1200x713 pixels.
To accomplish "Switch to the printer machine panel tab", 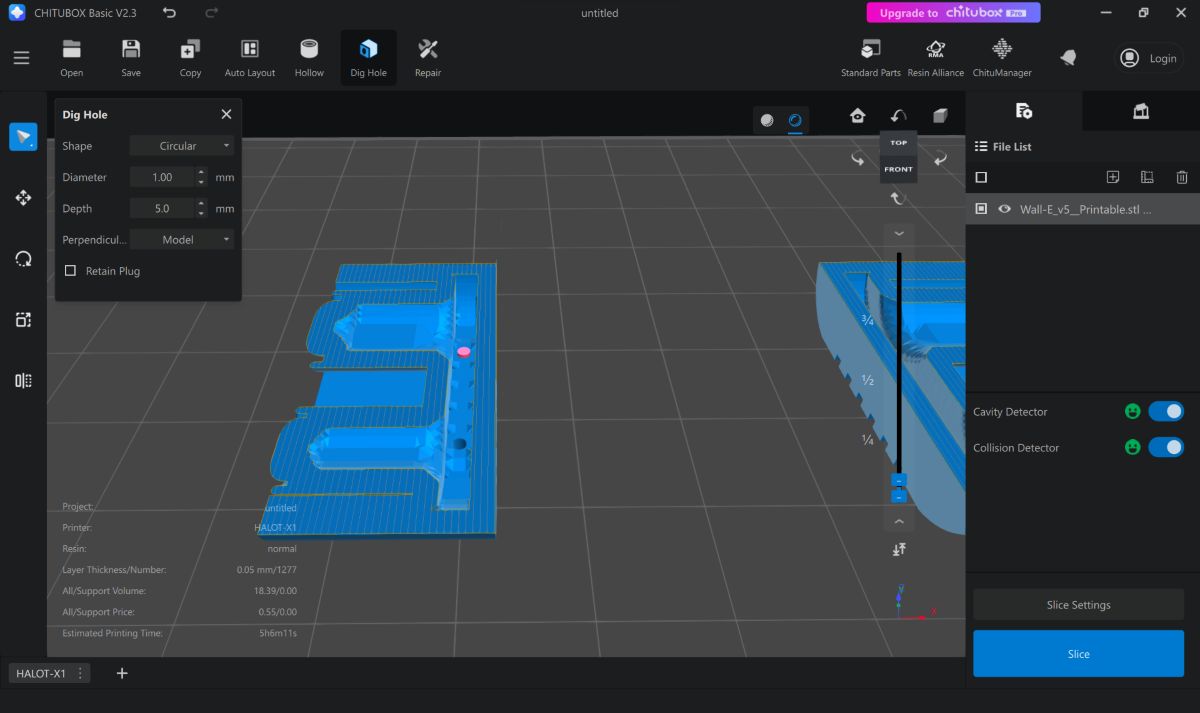I will tap(1141, 111).
